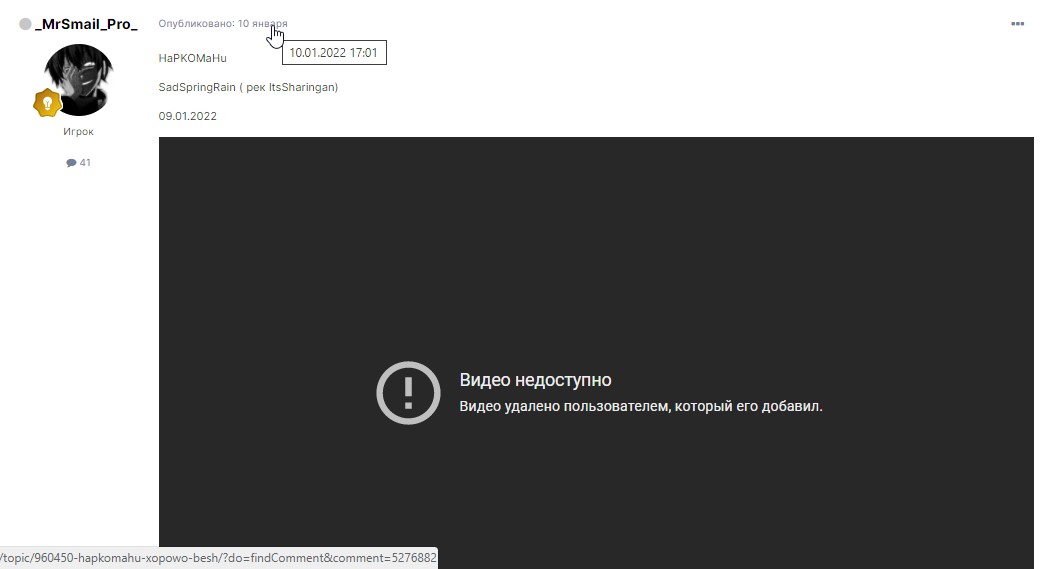
Task: Open the 10 января timestamp link
Action: pyautogui.click(x=262, y=23)
